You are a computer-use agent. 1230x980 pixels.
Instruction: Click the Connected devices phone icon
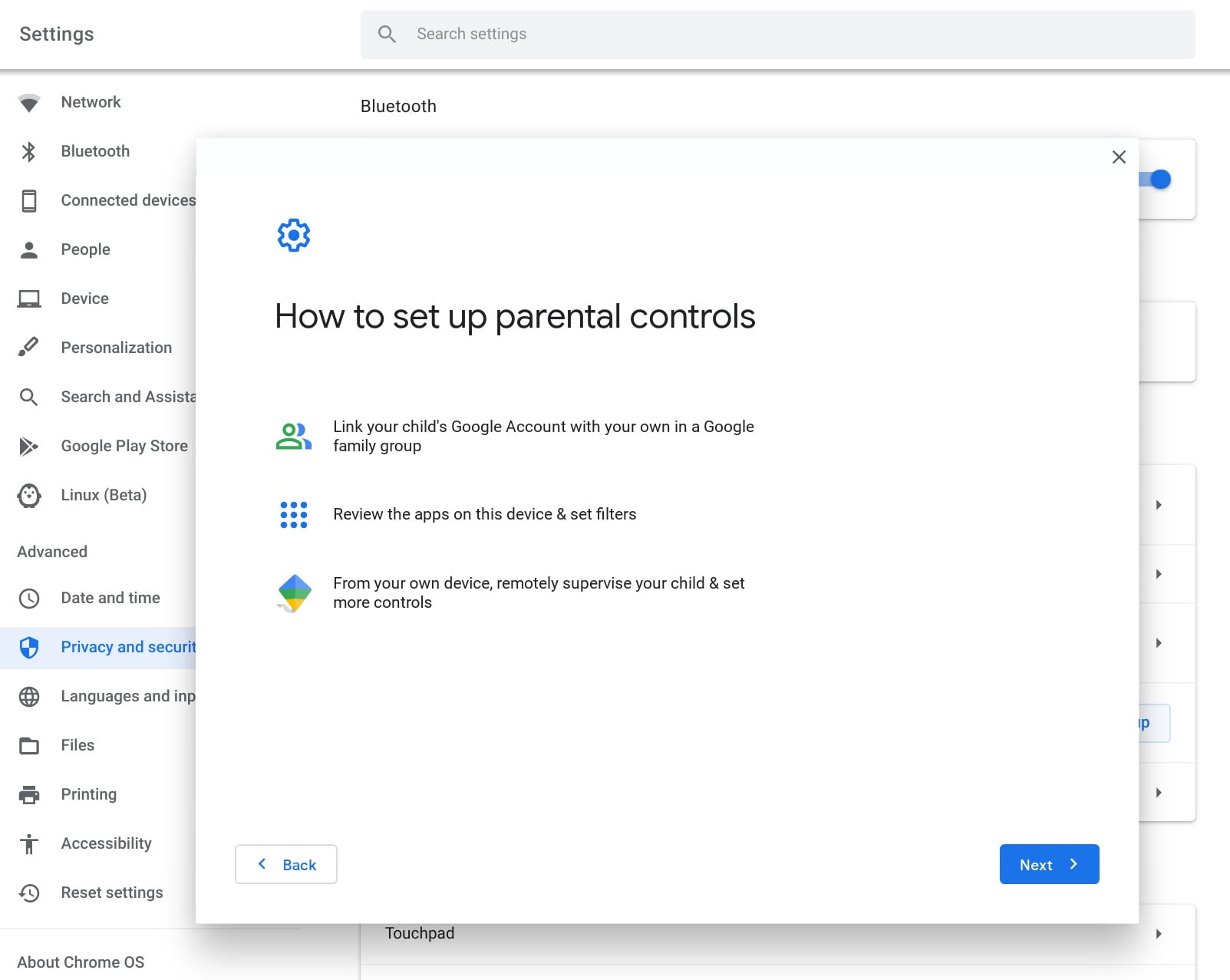(29, 201)
